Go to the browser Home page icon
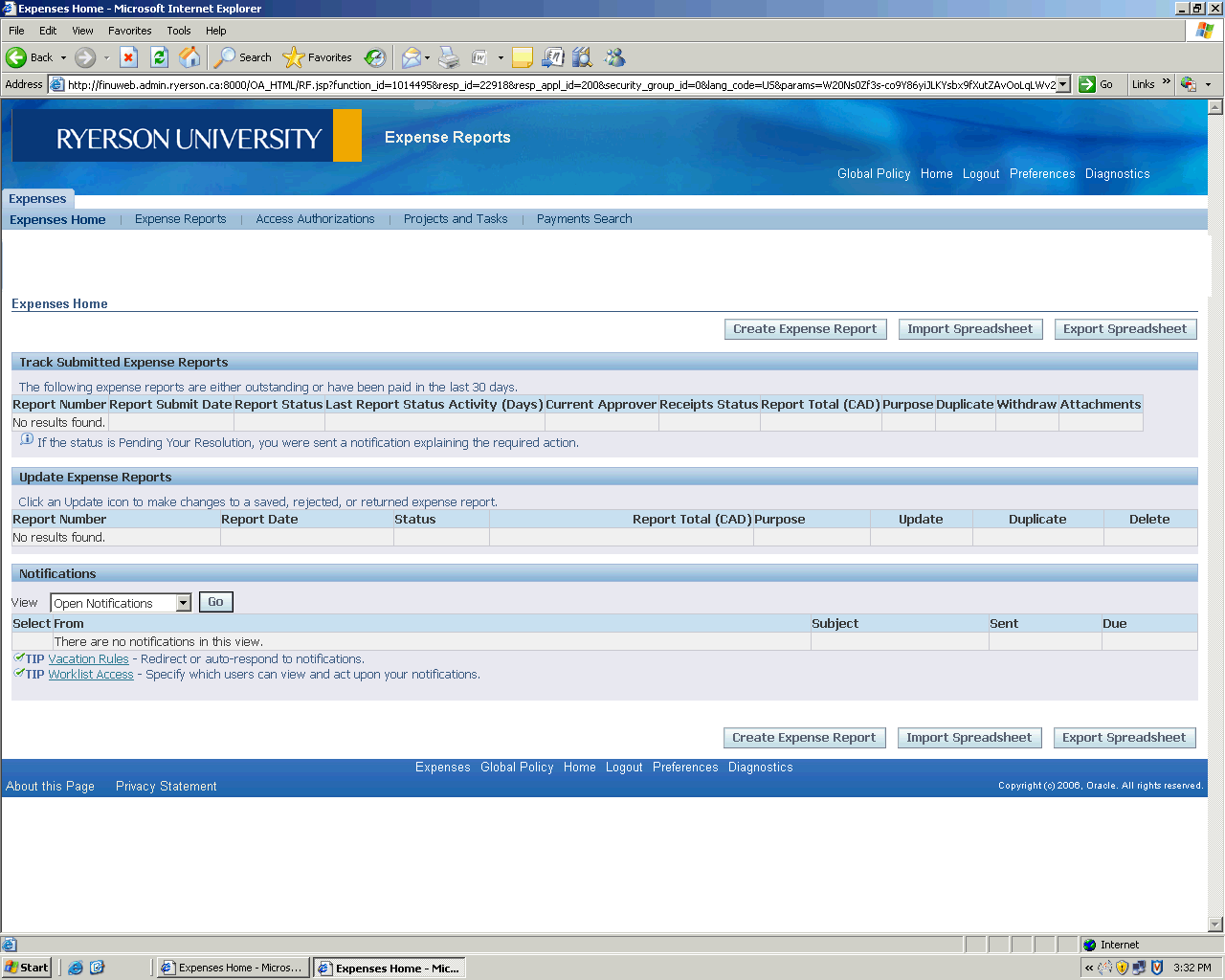The image size is (1225, 980). [x=190, y=57]
